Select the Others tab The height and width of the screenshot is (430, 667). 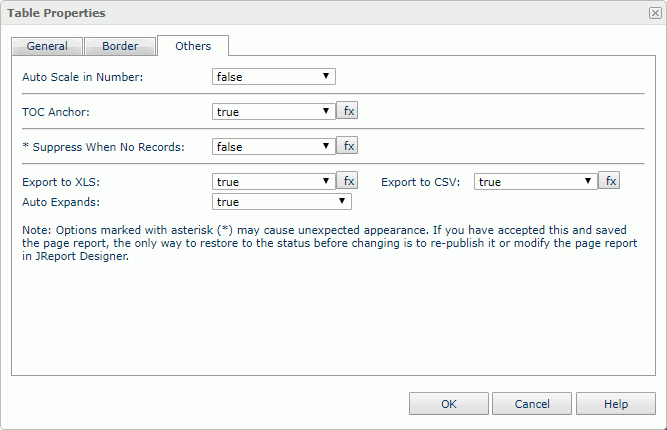click(193, 46)
